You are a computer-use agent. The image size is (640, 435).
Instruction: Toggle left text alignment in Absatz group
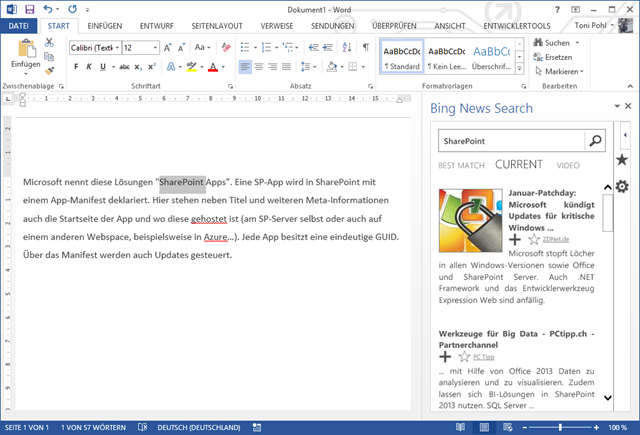(244, 67)
